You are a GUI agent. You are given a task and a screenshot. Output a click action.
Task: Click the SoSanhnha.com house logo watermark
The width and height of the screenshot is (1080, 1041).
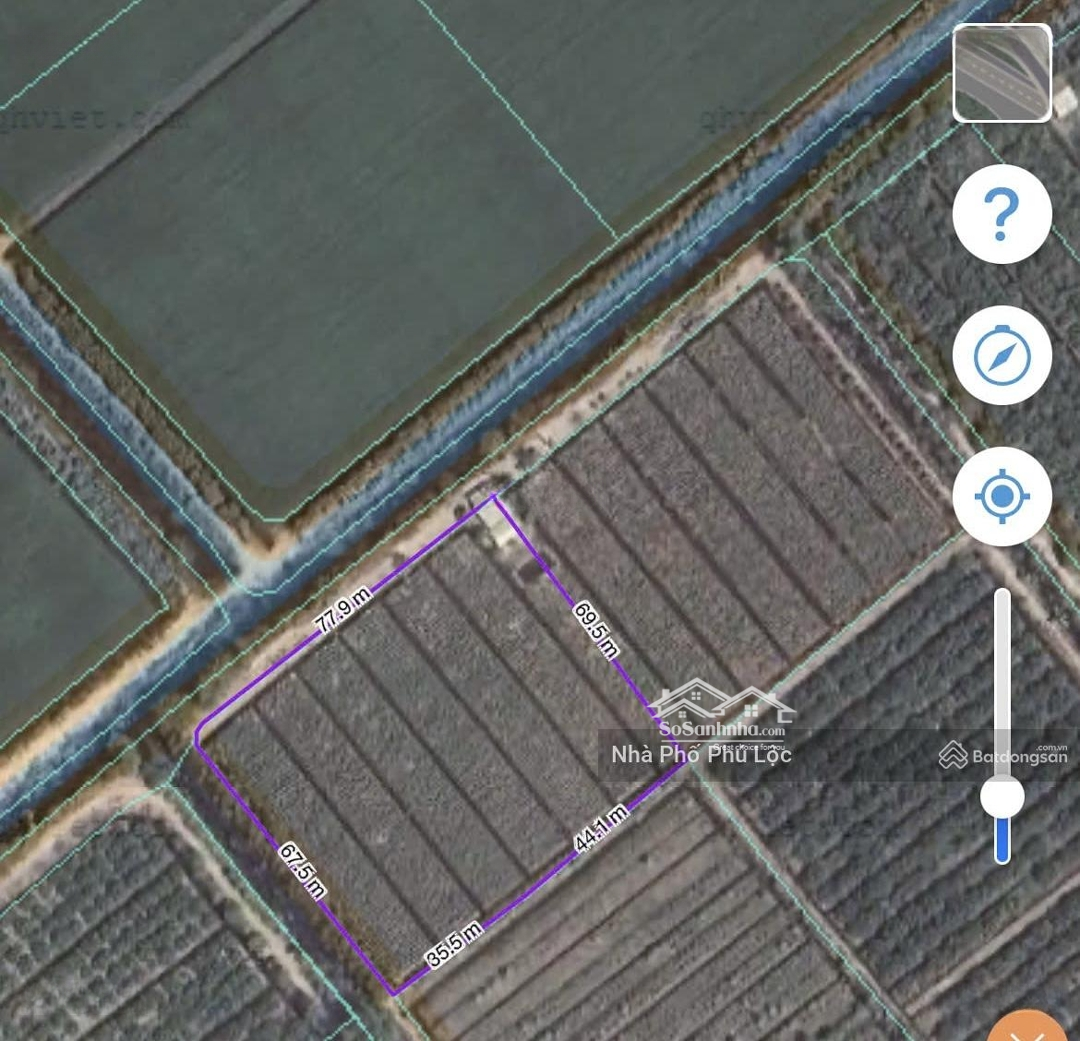click(721, 714)
